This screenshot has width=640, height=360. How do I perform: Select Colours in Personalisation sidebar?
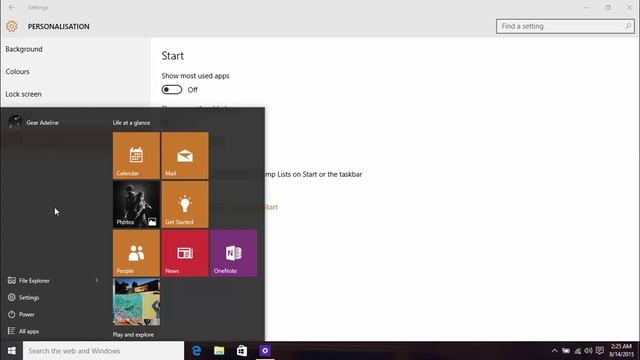click(18, 71)
